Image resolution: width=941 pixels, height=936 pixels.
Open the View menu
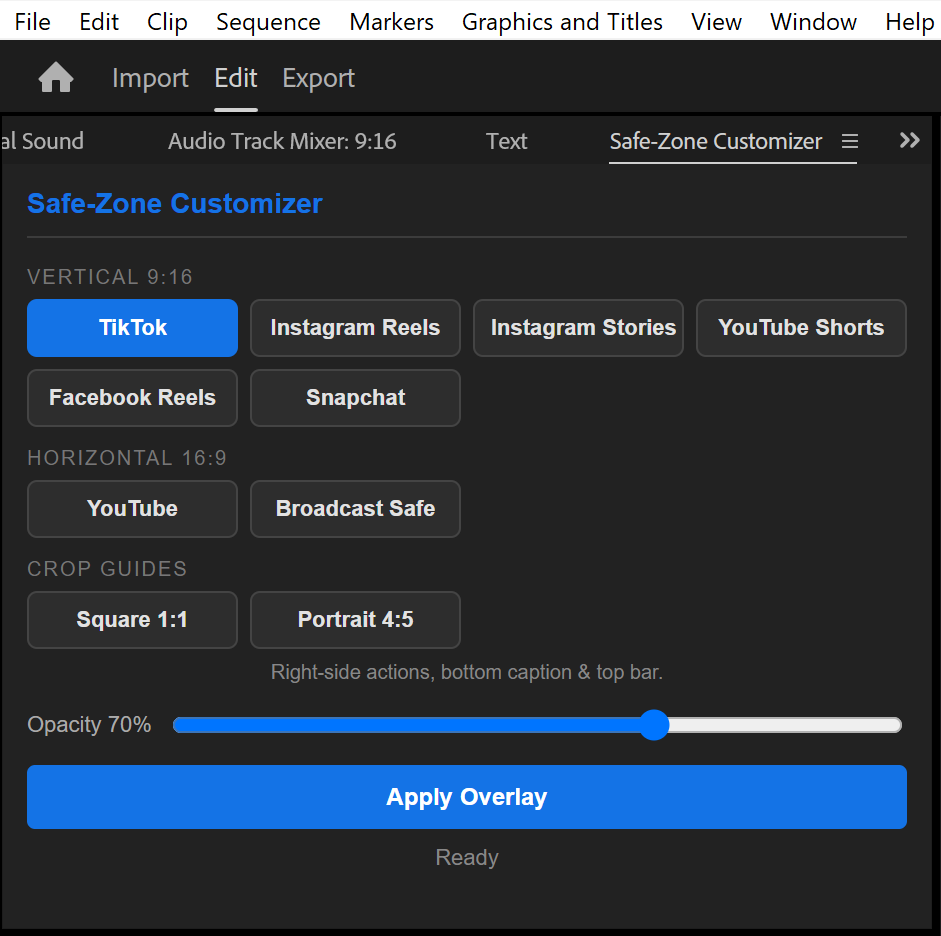[x=716, y=22]
